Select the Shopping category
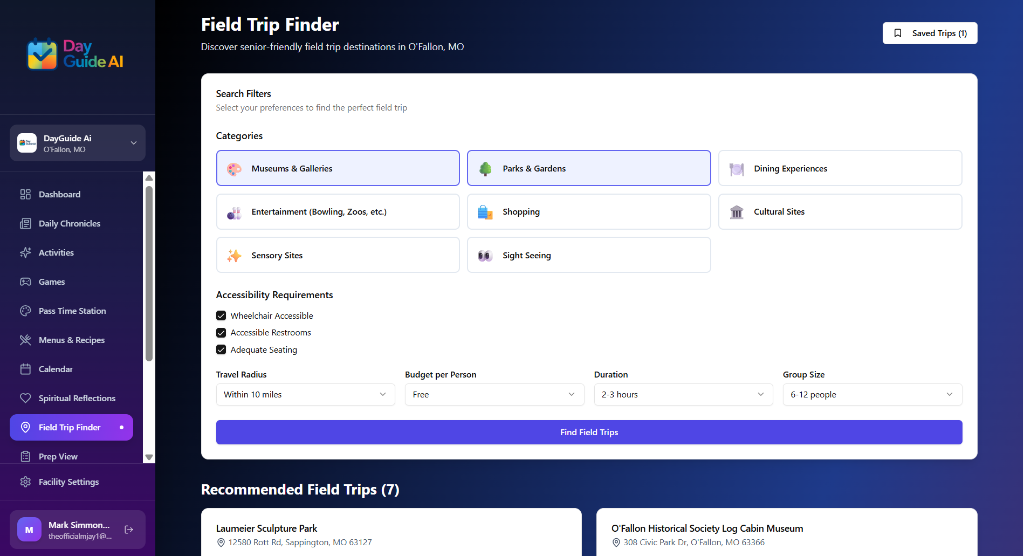This screenshot has width=1024, height=556. (x=588, y=212)
